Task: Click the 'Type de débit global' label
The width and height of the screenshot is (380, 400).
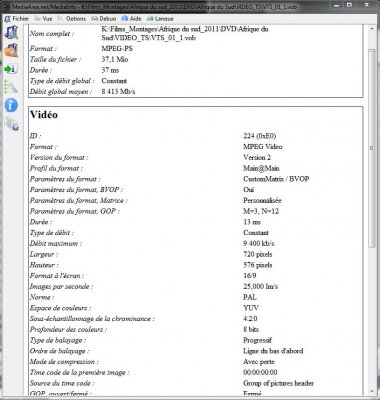Action: coord(62,81)
